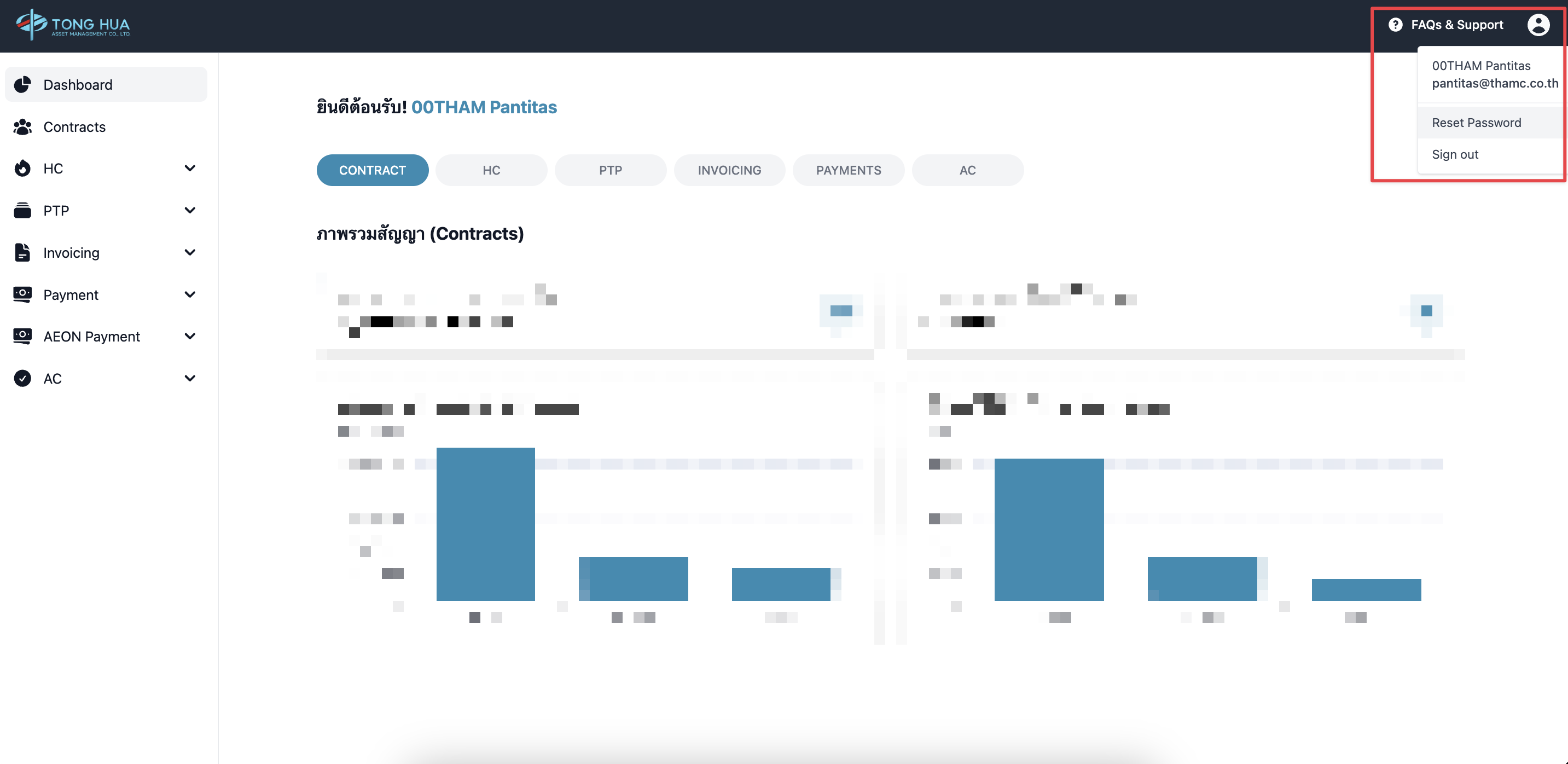1568x764 pixels.
Task: Click the AEON Payment money icon
Action: coord(22,337)
